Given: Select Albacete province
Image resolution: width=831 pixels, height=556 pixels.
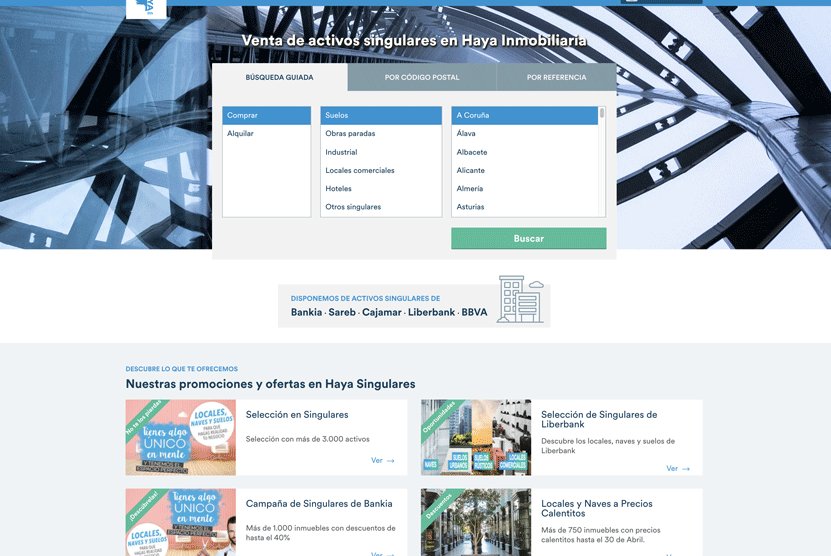Looking at the screenshot, I should click(525, 152).
